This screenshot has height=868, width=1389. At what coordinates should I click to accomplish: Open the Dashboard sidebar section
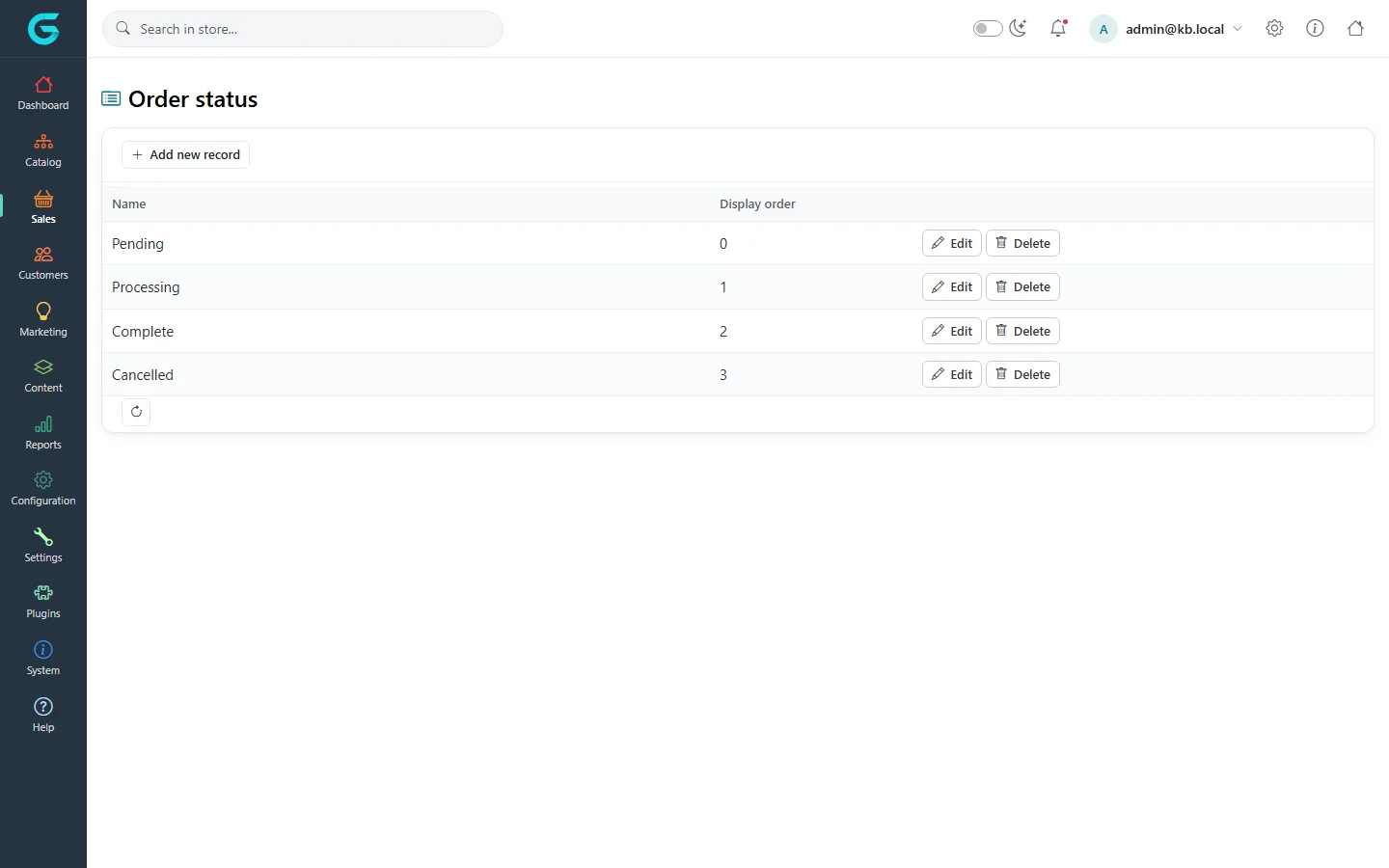coord(43,94)
